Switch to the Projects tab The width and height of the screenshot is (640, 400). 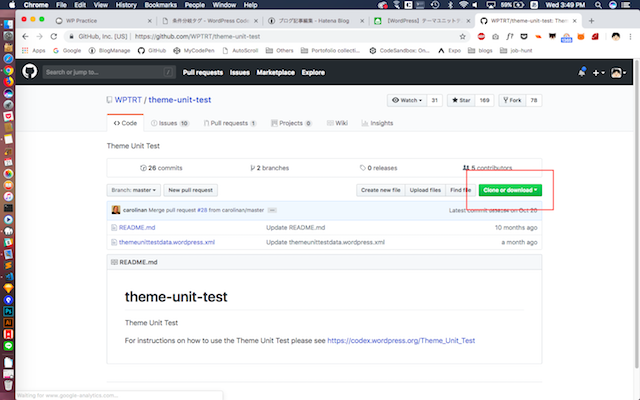click(x=291, y=123)
